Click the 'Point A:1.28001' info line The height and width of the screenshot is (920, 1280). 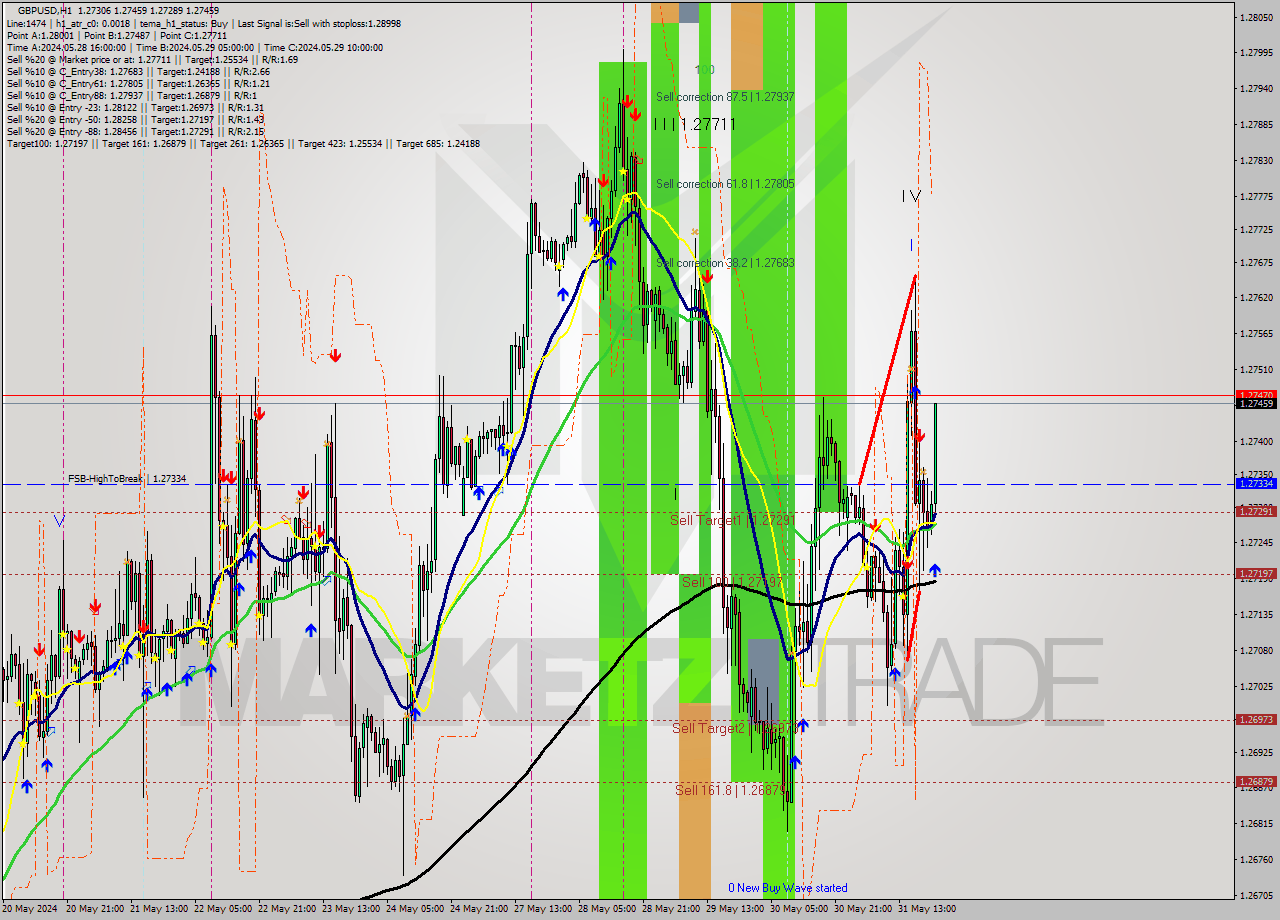(116, 35)
